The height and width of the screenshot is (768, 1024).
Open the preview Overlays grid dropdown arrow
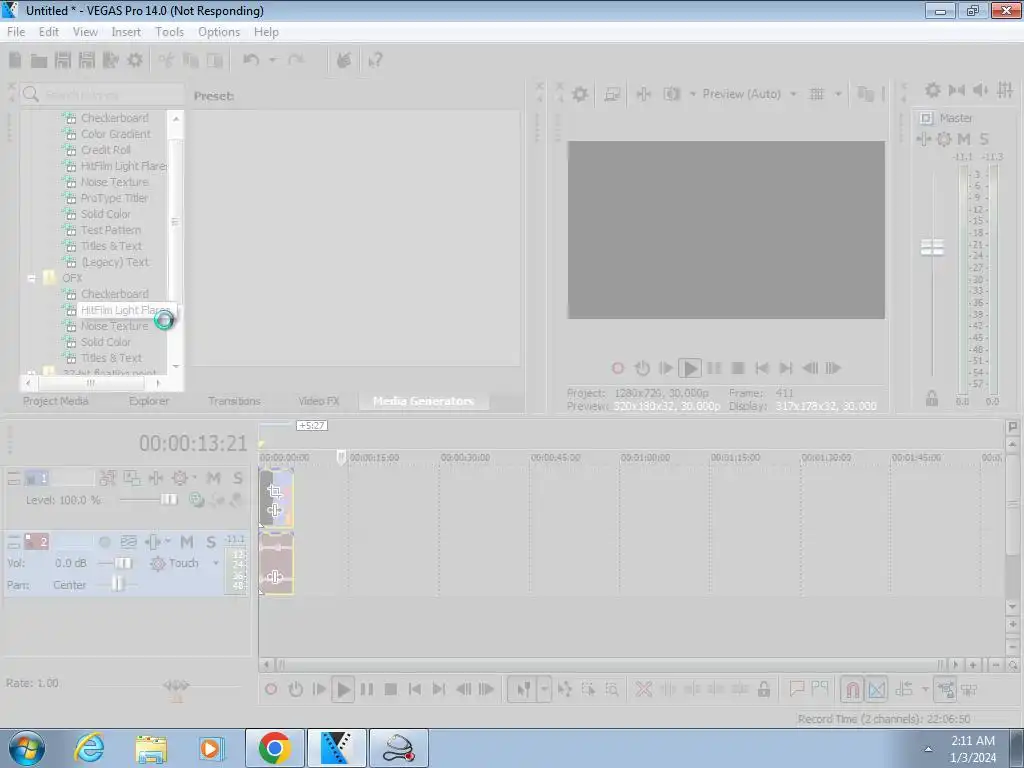click(838, 94)
